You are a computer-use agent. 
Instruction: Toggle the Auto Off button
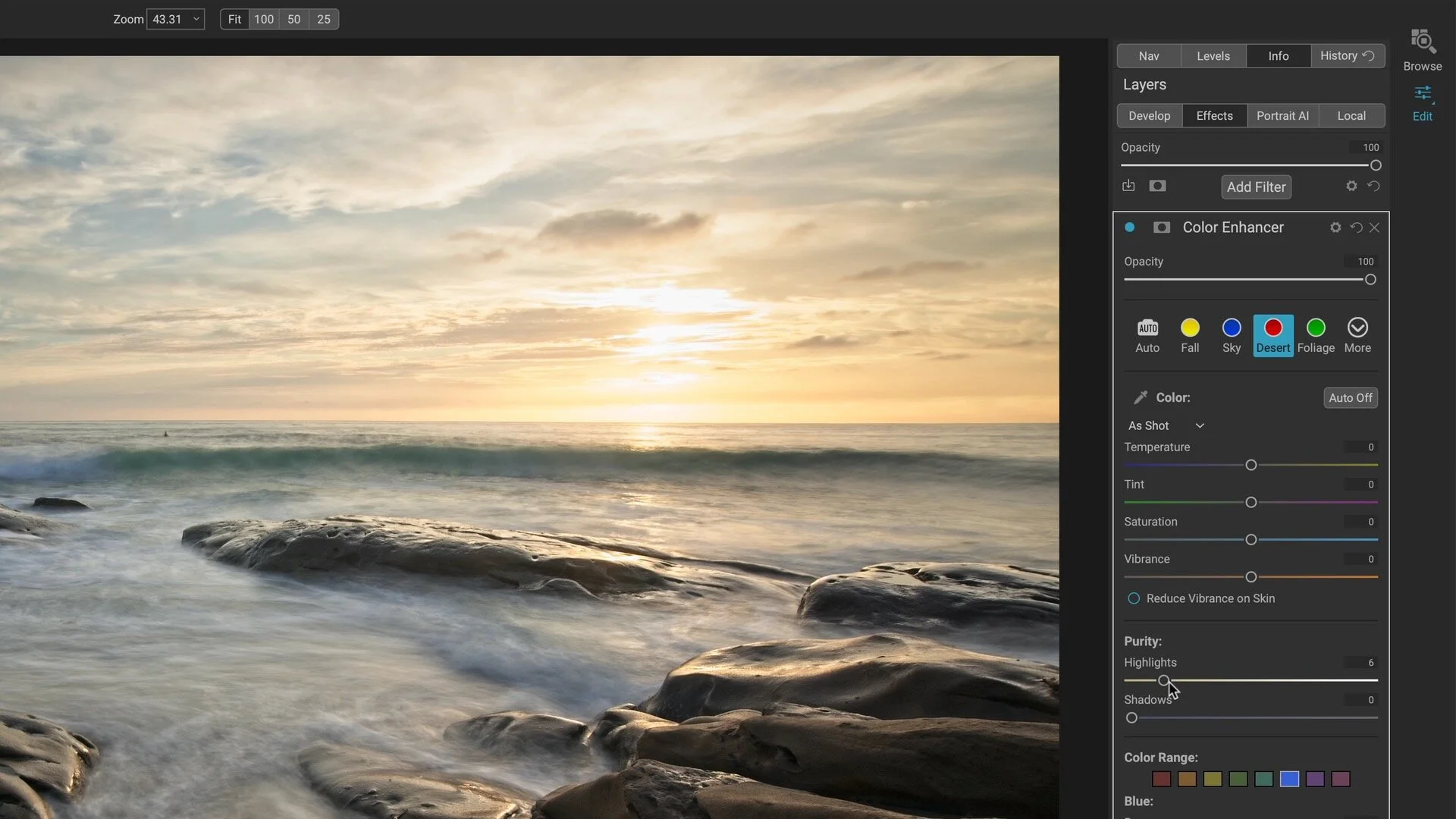(1350, 397)
